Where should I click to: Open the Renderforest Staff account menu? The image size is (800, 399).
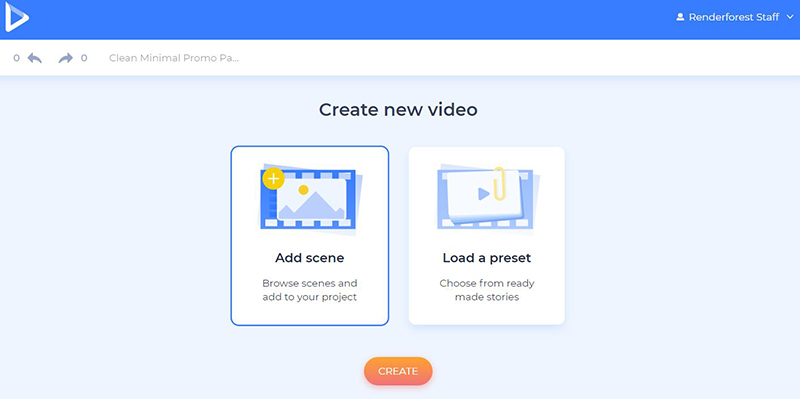pos(735,17)
